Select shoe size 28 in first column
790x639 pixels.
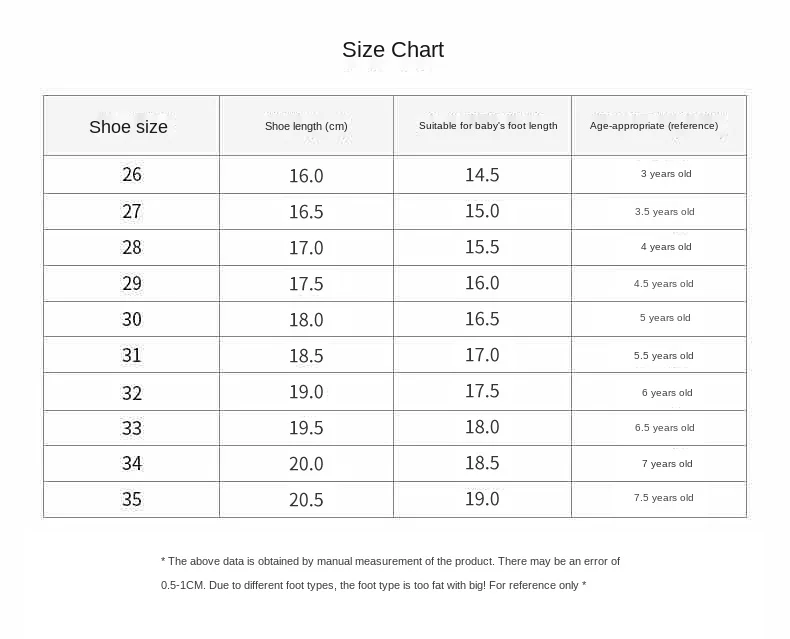point(132,248)
